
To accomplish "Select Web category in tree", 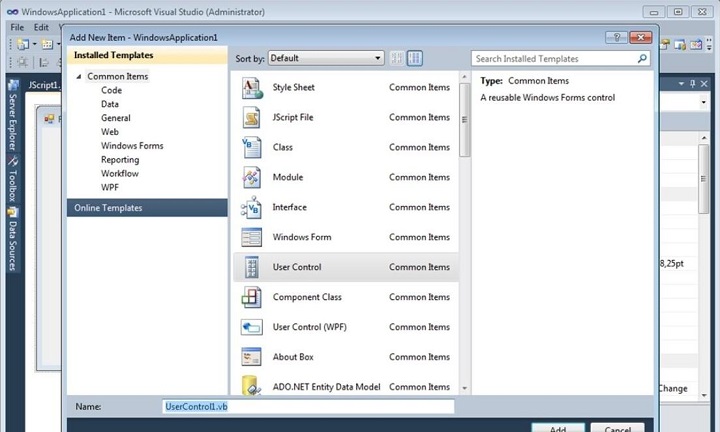I will [x=110, y=132].
